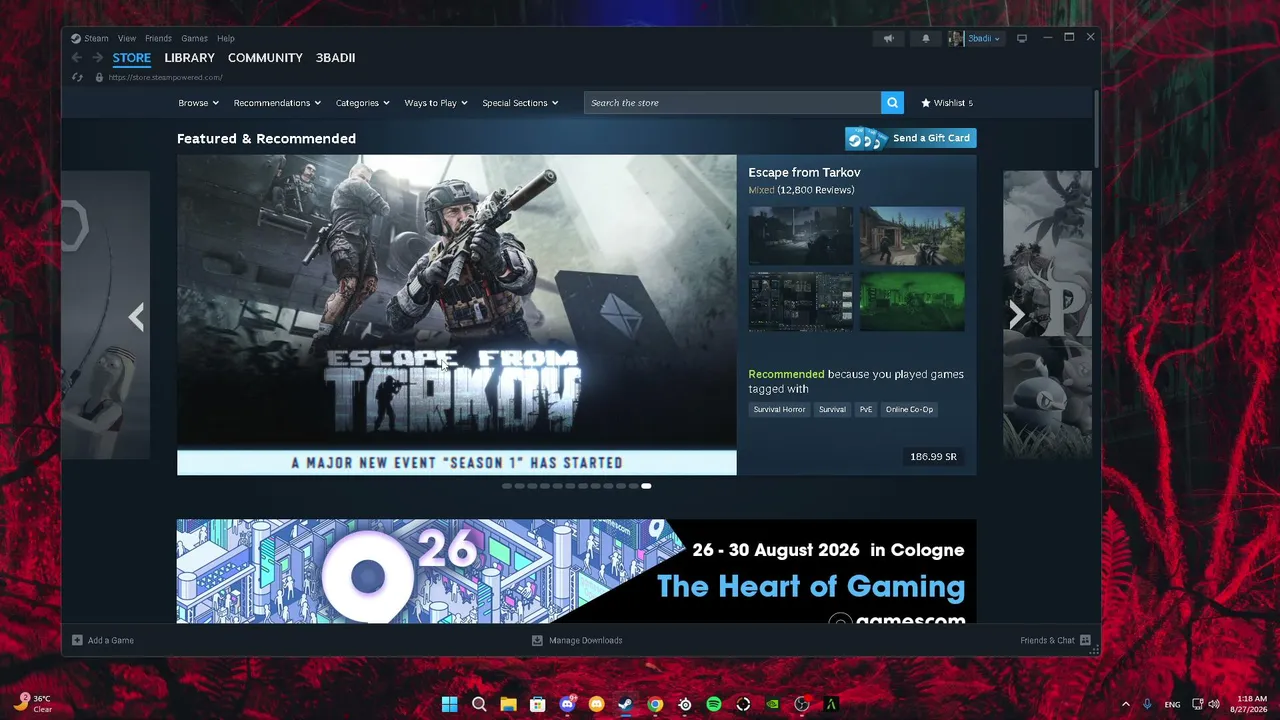Open Discord with the 9+ badge
The image size is (1280, 720).
click(x=568, y=704)
